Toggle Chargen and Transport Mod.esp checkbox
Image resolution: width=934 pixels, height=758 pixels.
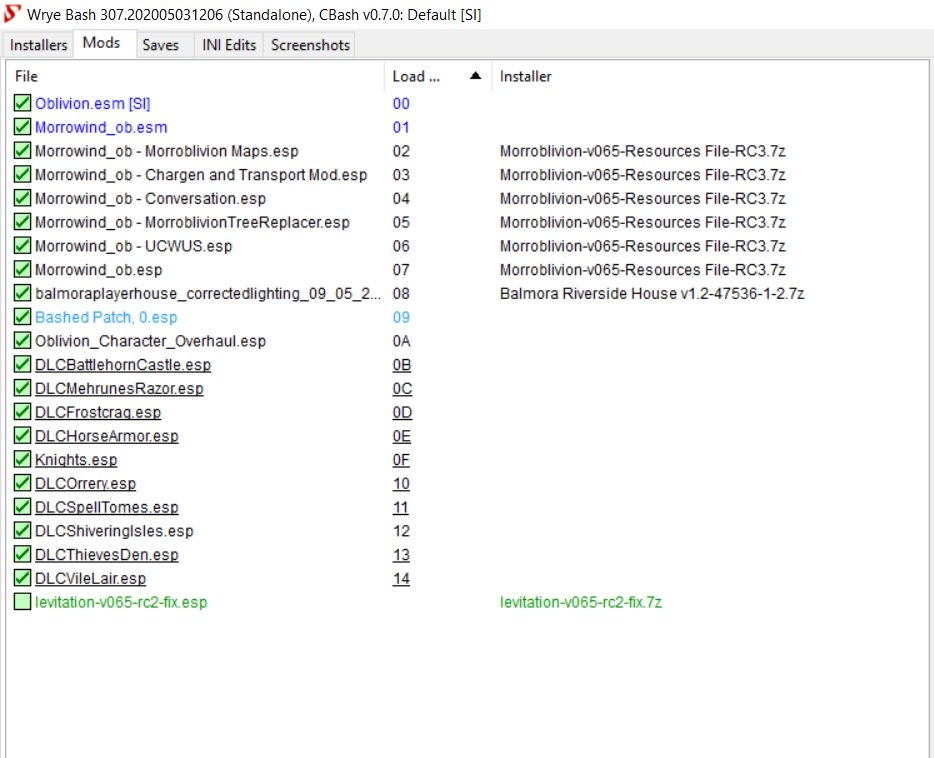(x=22, y=174)
